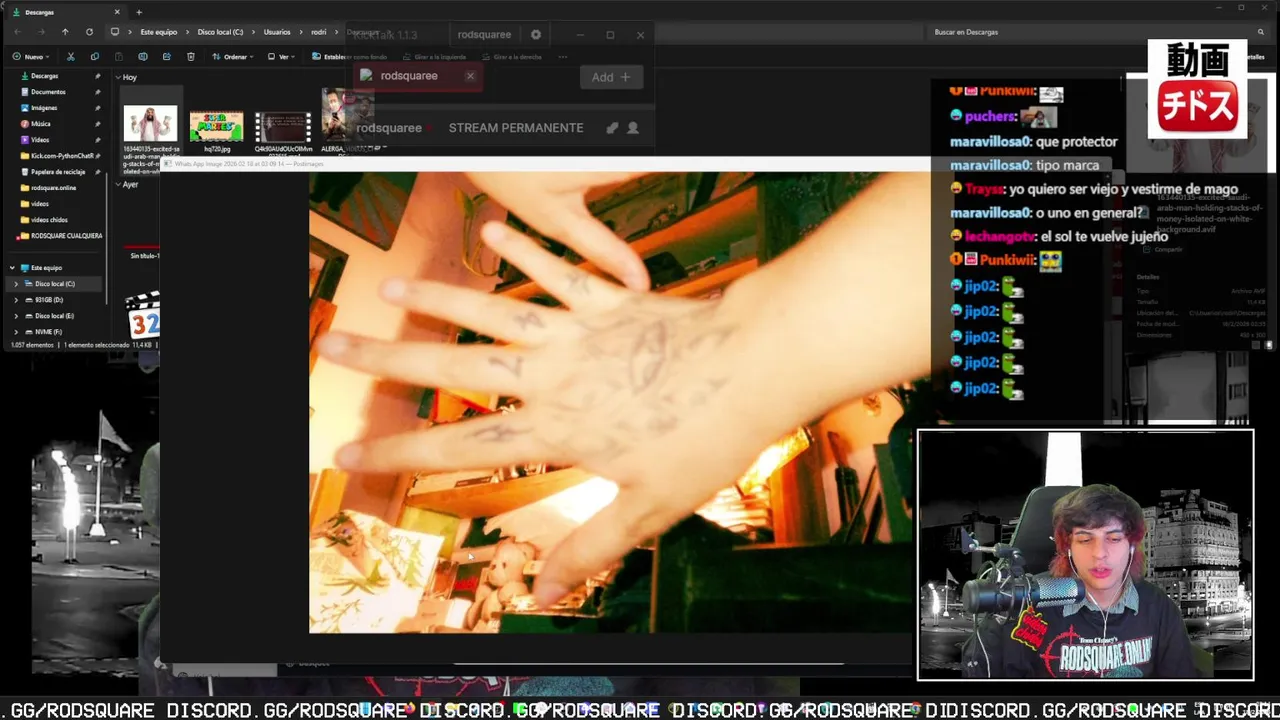Open the Ver view dropdown
This screenshot has height=720, width=1280.
282,57
